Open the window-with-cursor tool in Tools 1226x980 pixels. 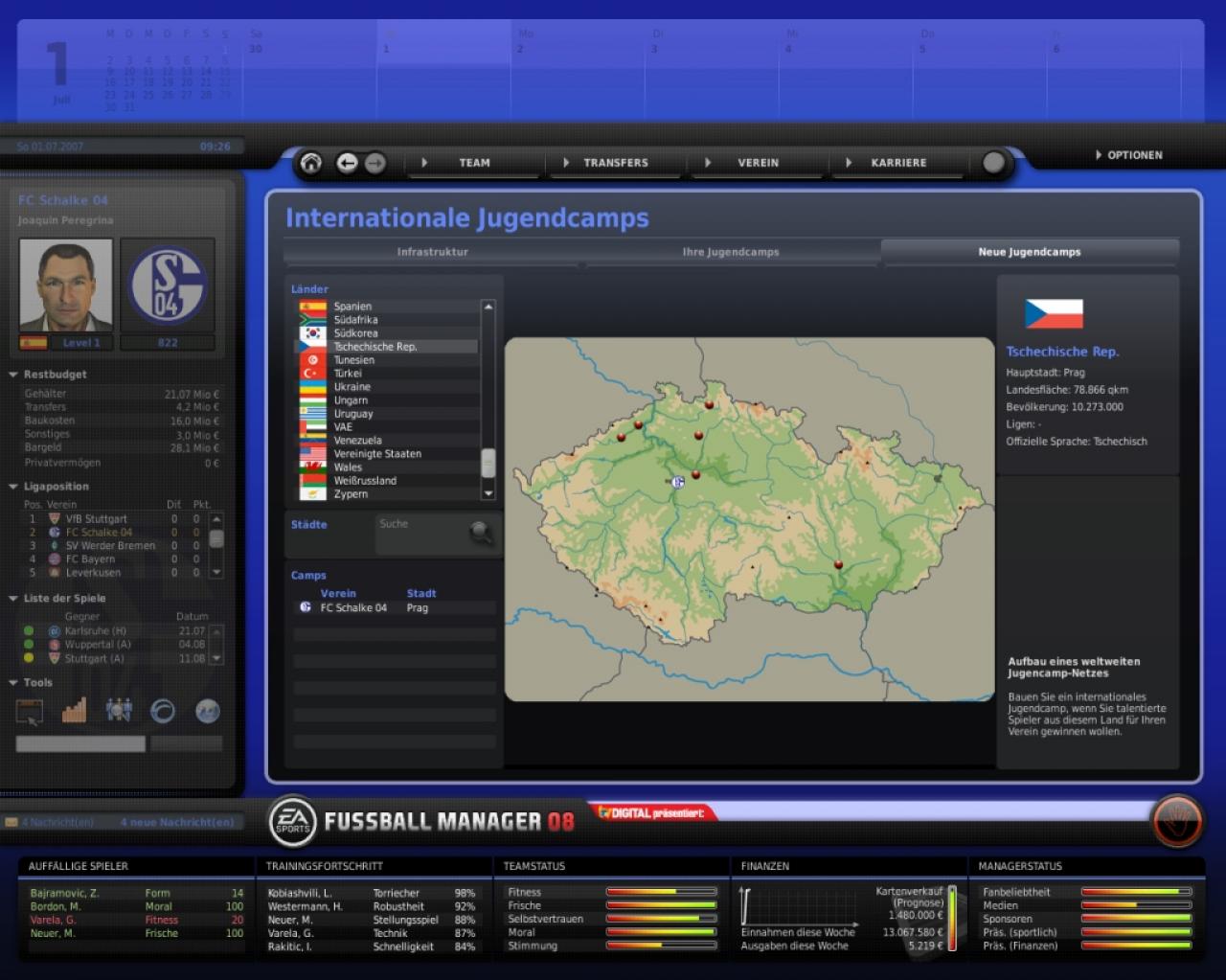pos(30,711)
